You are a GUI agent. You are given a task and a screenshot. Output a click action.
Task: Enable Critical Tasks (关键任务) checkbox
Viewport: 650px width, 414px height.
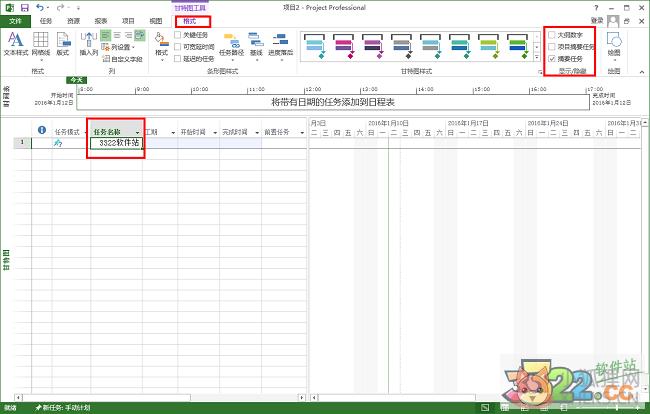pos(178,35)
